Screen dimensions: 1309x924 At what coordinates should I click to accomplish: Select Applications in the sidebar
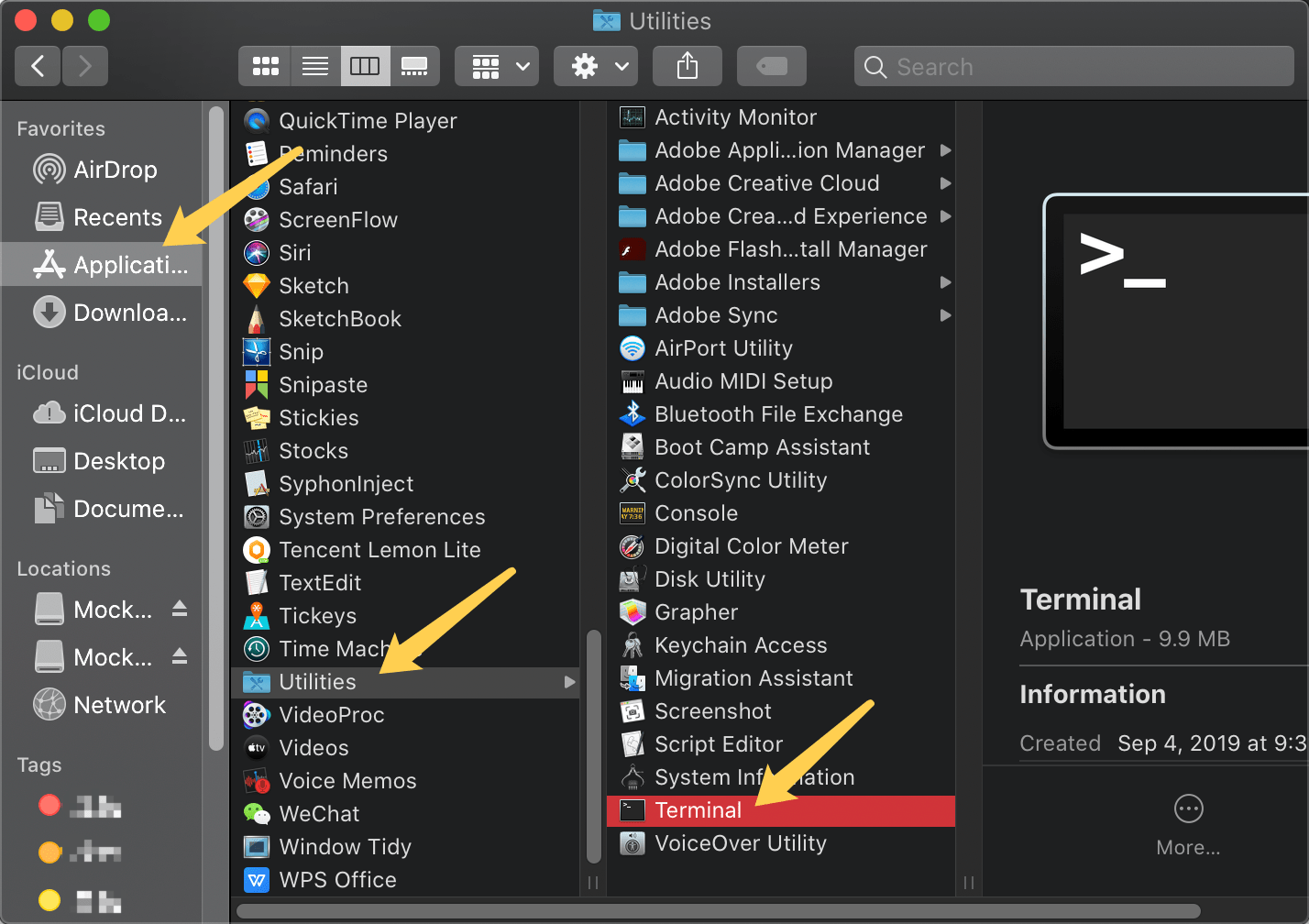click(101, 265)
